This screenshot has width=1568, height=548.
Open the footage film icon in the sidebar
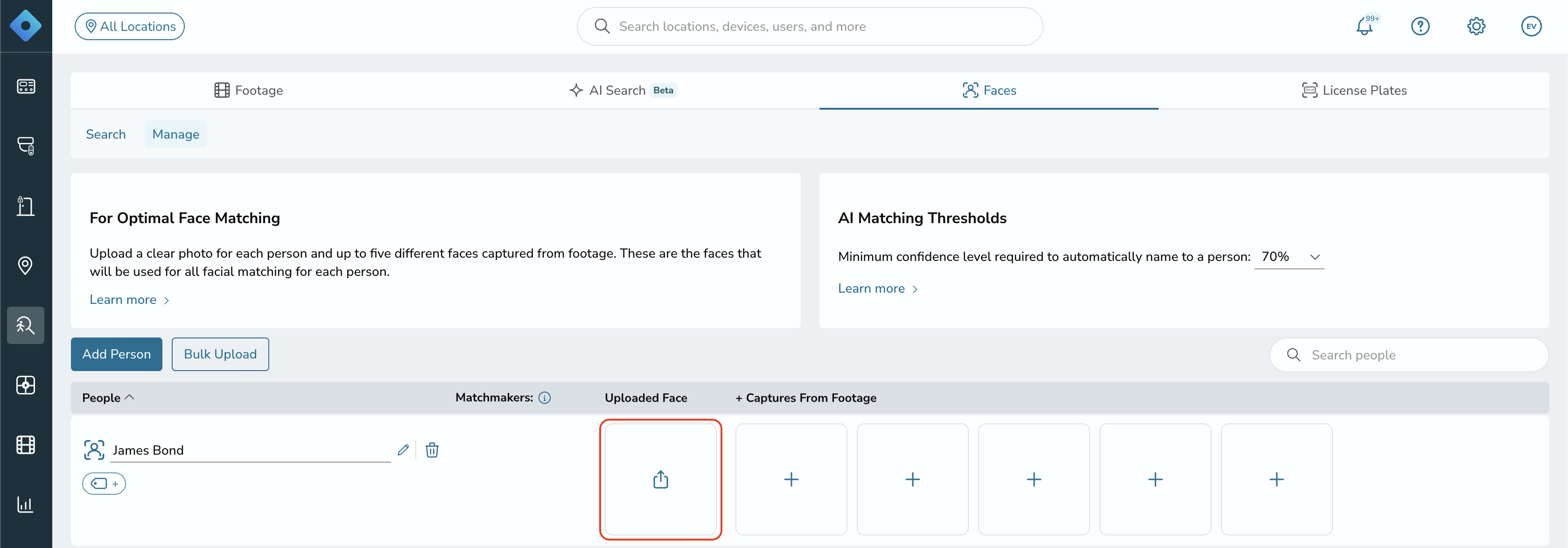tap(26, 444)
